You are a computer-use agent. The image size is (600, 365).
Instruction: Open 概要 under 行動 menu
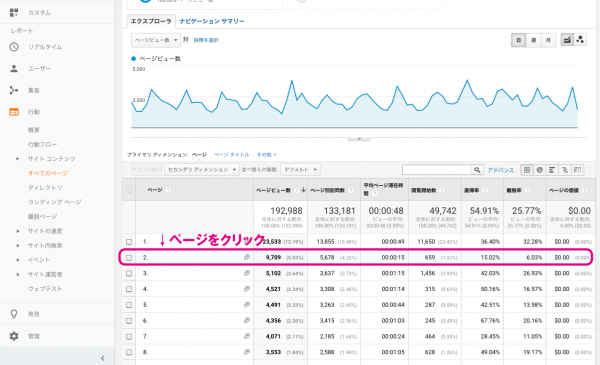coord(34,130)
